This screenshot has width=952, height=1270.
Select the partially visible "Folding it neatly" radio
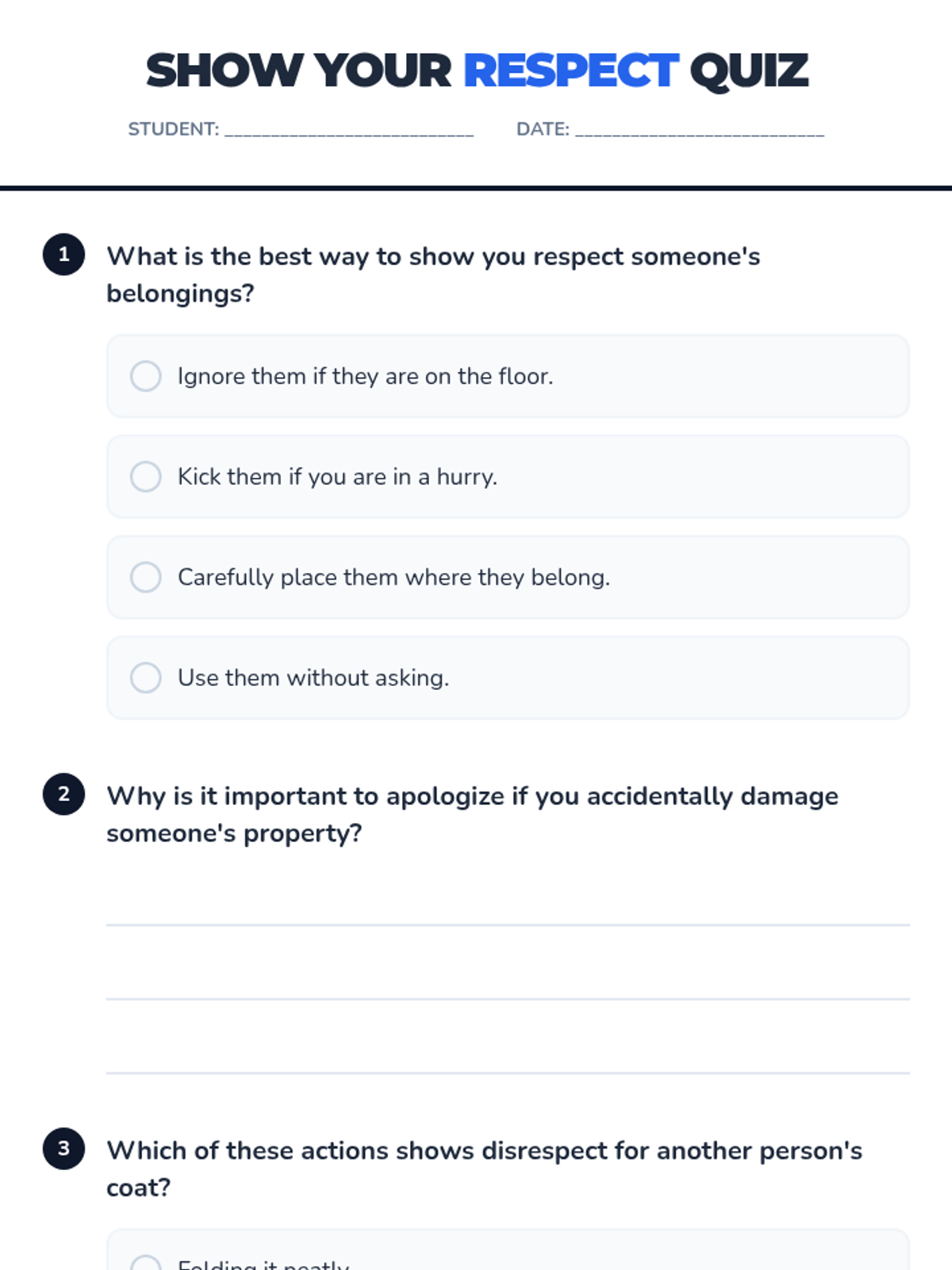coord(146,1263)
